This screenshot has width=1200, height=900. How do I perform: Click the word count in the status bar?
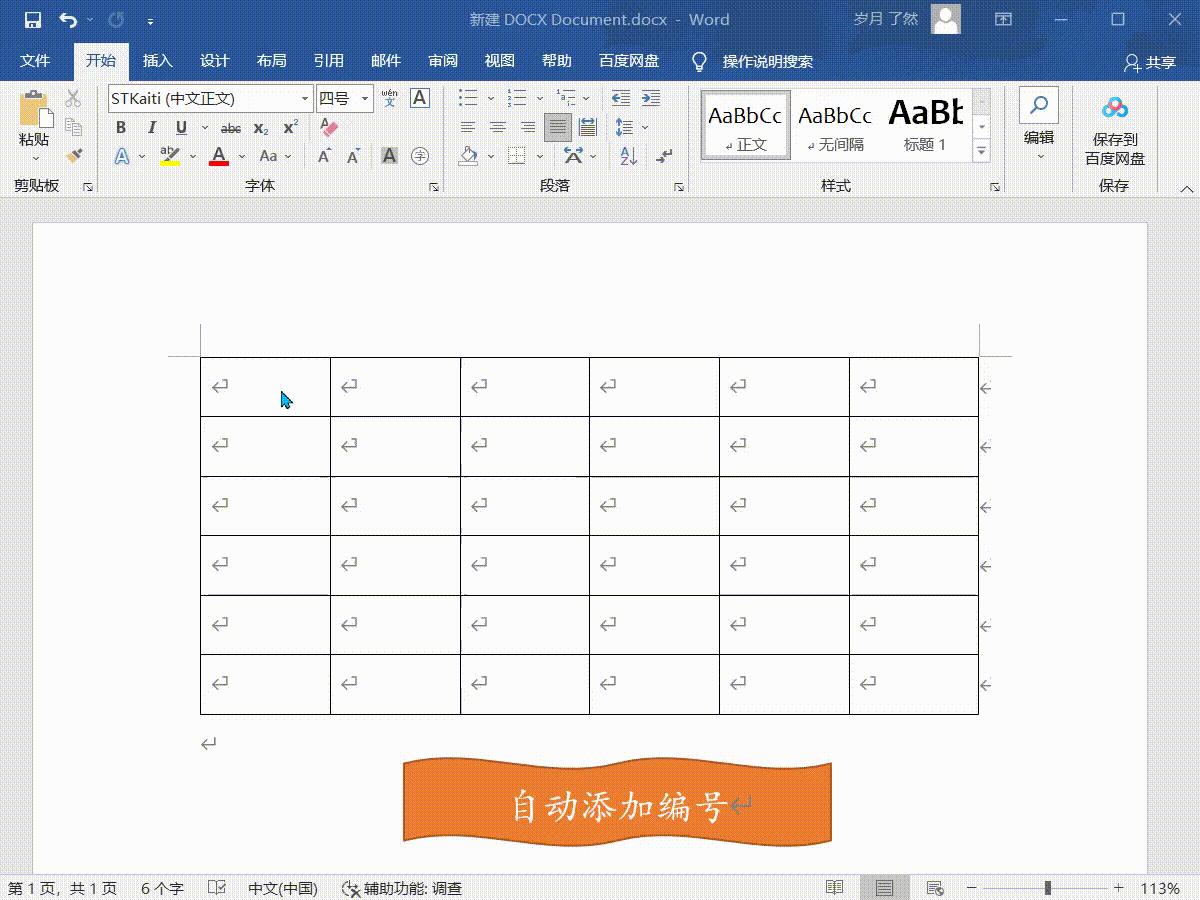(160, 887)
